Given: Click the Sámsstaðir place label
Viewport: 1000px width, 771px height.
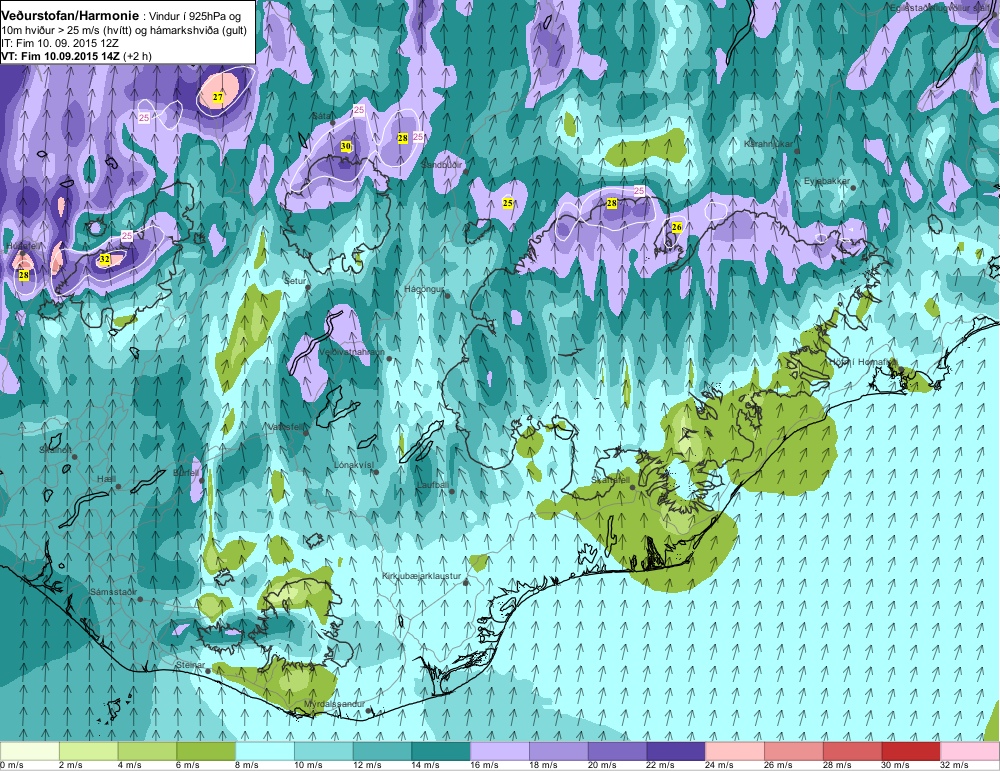Looking at the screenshot, I should [x=114, y=592].
